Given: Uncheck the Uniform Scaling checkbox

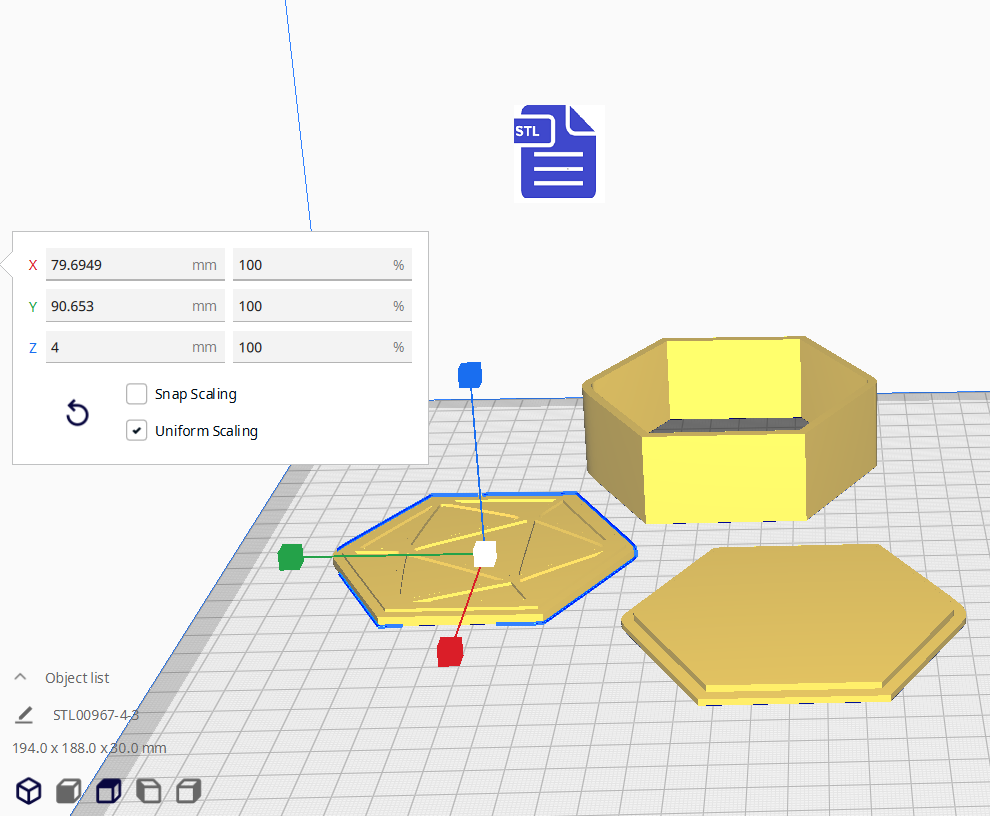Looking at the screenshot, I should [x=137, y=431].
